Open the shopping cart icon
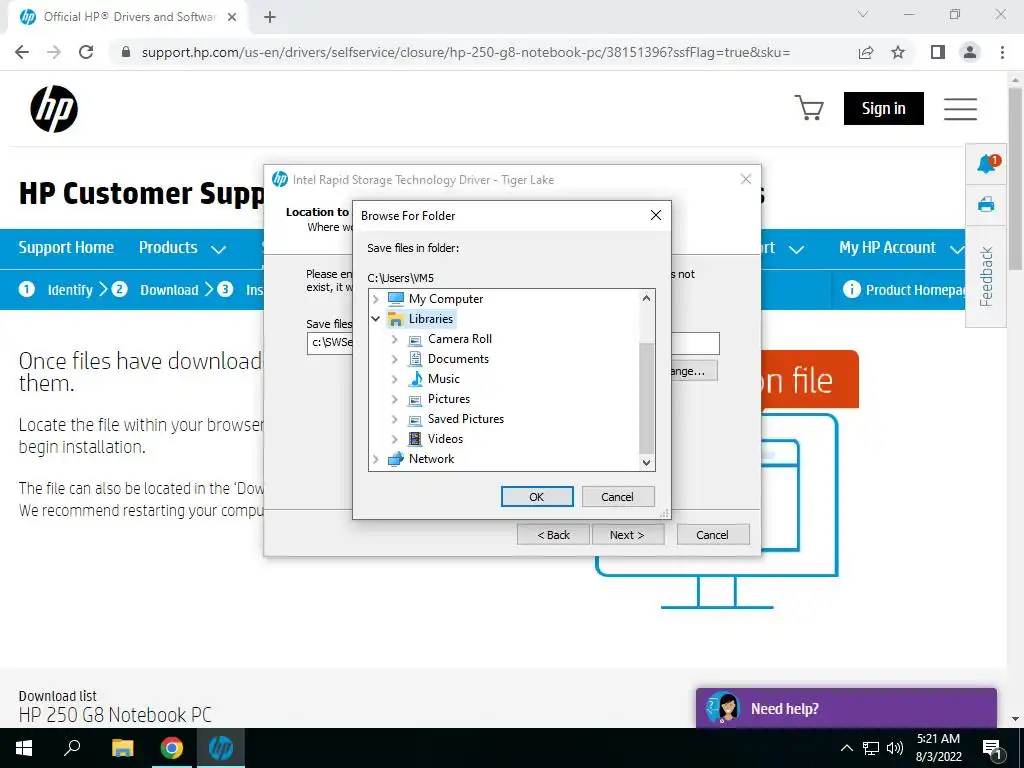 (x=808, y=108)
